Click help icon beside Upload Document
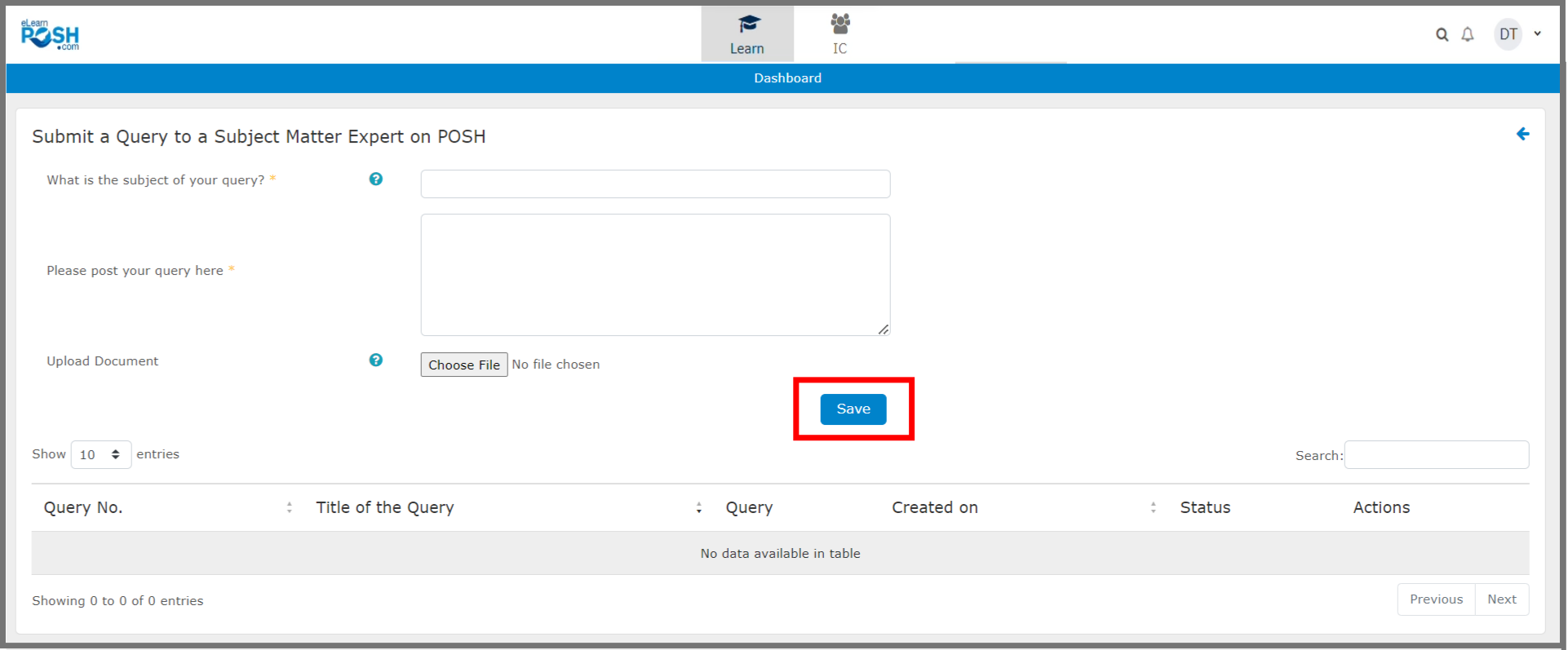This screenshot has height=650, width=1568. point(375,360)
